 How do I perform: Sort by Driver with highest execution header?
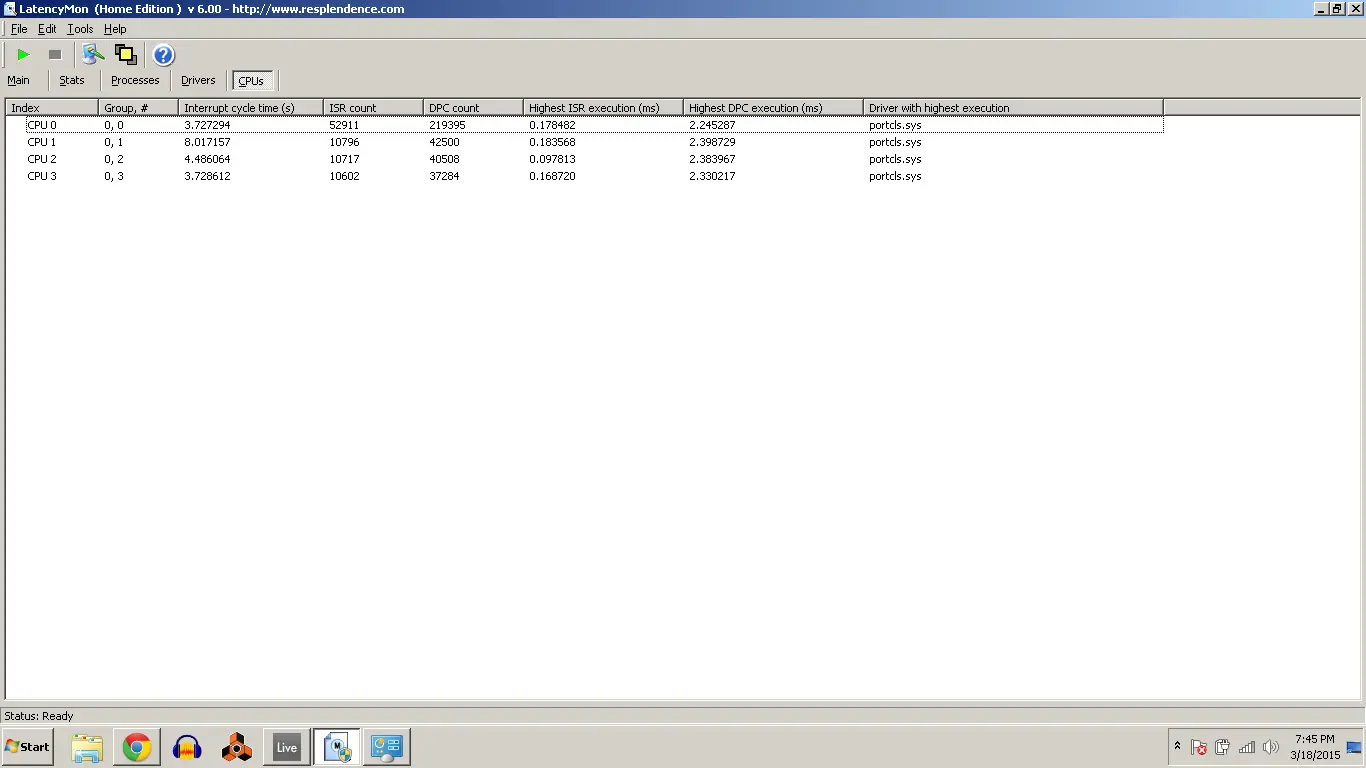point(1013,108)
